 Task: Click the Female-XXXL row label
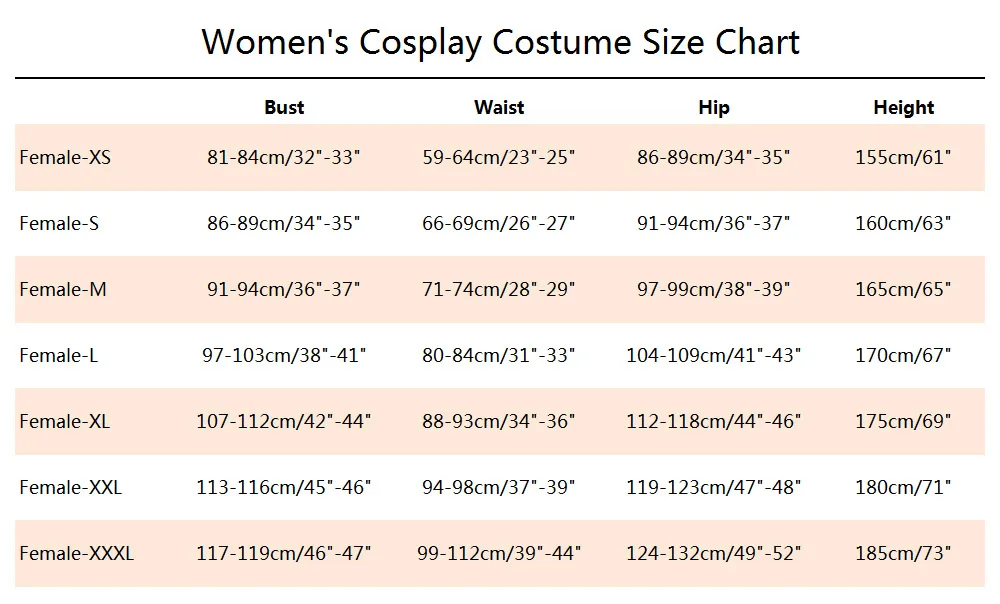[x=77, y=553]
